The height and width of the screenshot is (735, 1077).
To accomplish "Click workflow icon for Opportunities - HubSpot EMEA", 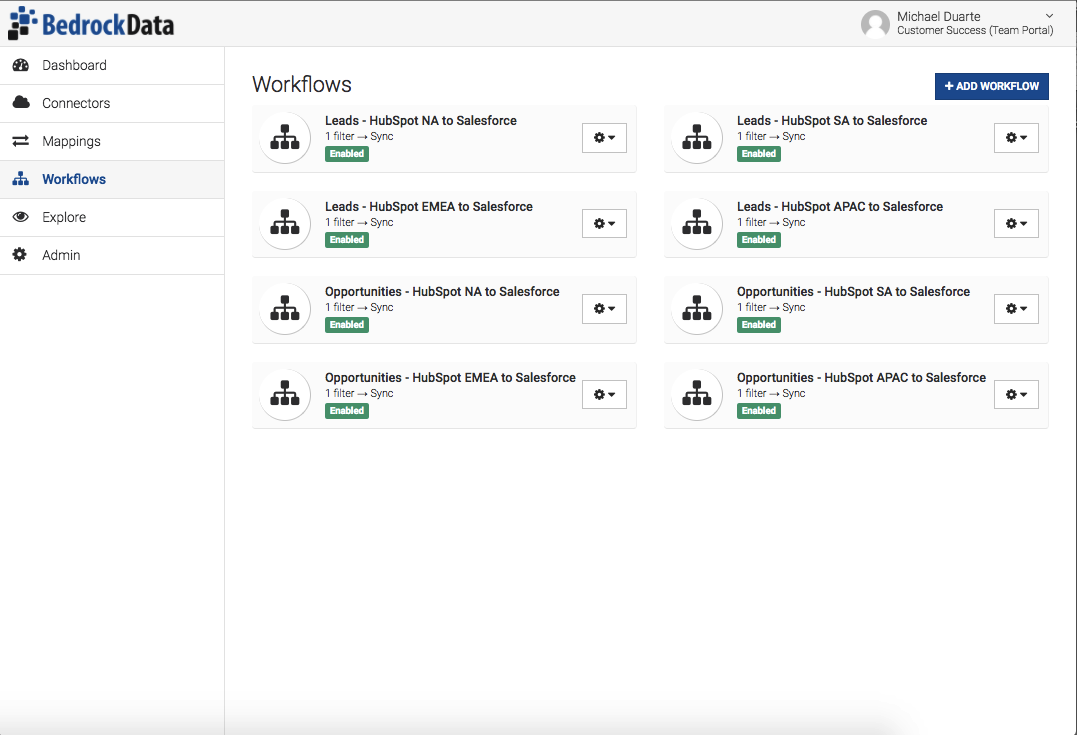I will [285, 394].
